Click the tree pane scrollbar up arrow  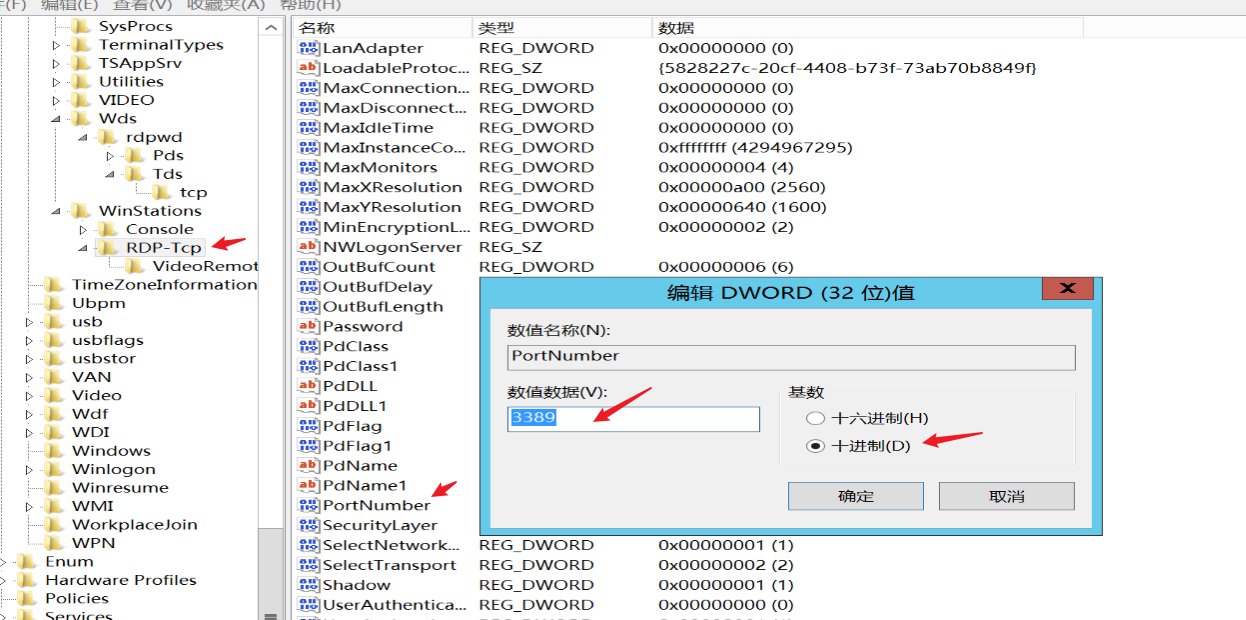271,28
